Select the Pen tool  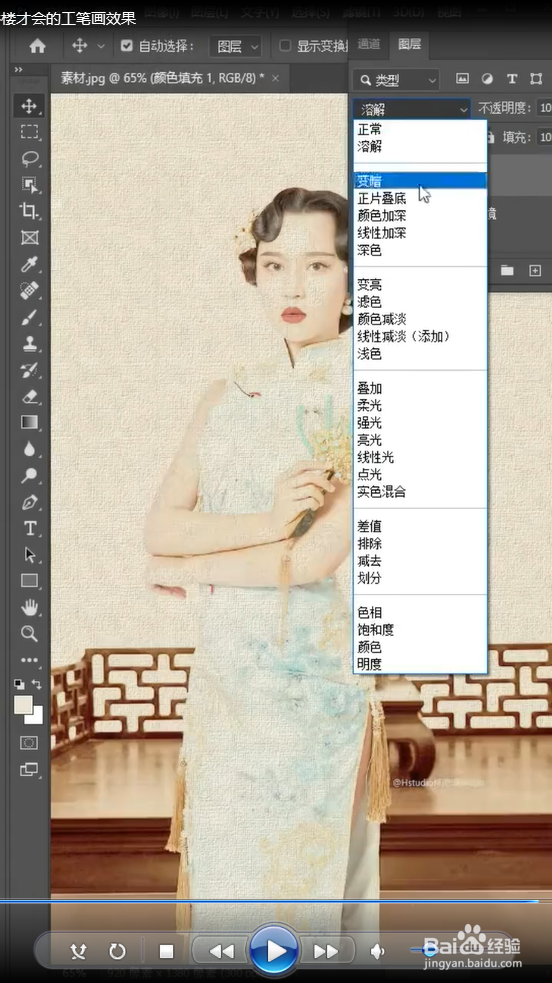pyautogui.click(x=29, y=502)
